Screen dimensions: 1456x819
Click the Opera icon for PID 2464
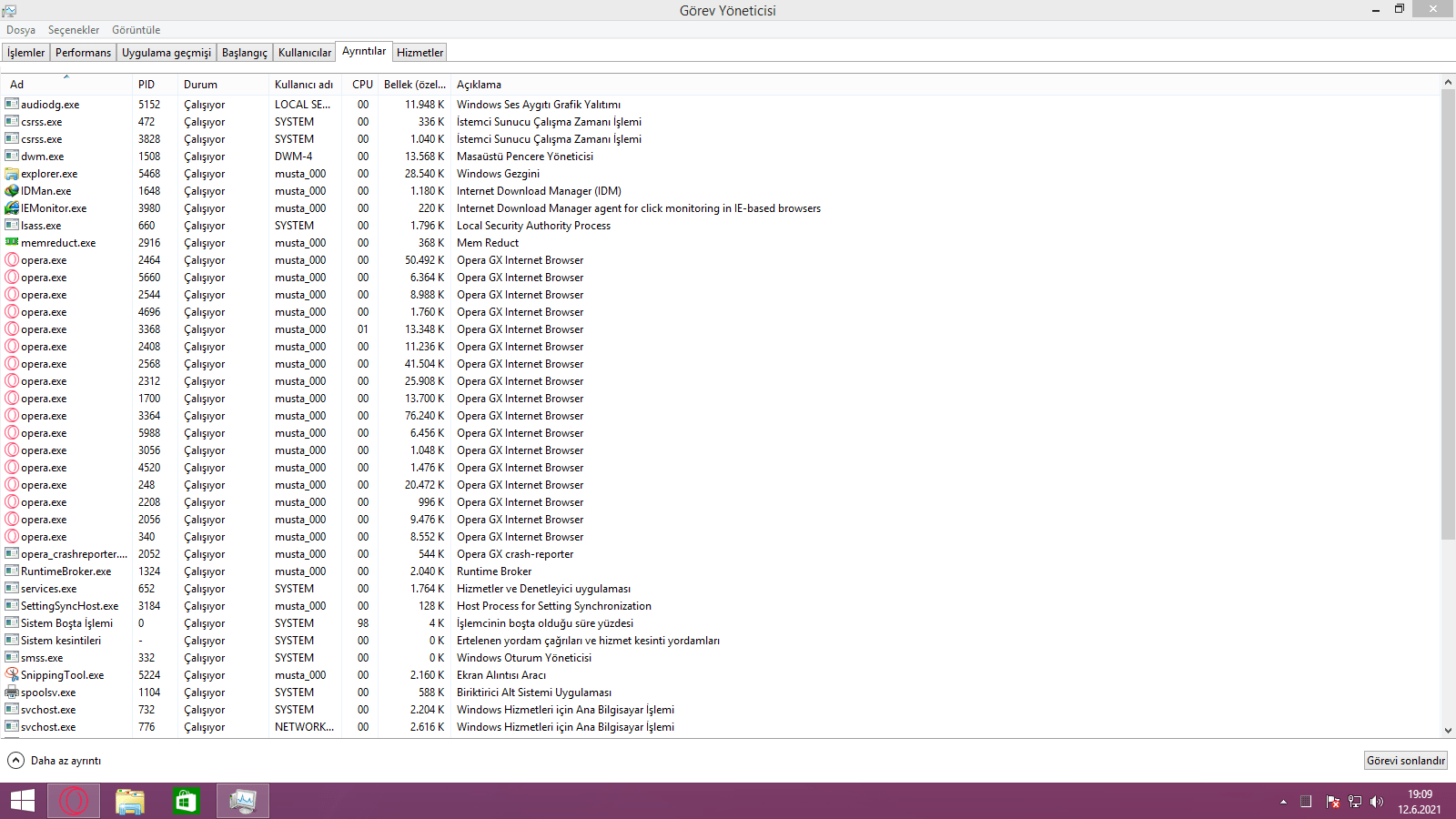[x=12, y=259]
